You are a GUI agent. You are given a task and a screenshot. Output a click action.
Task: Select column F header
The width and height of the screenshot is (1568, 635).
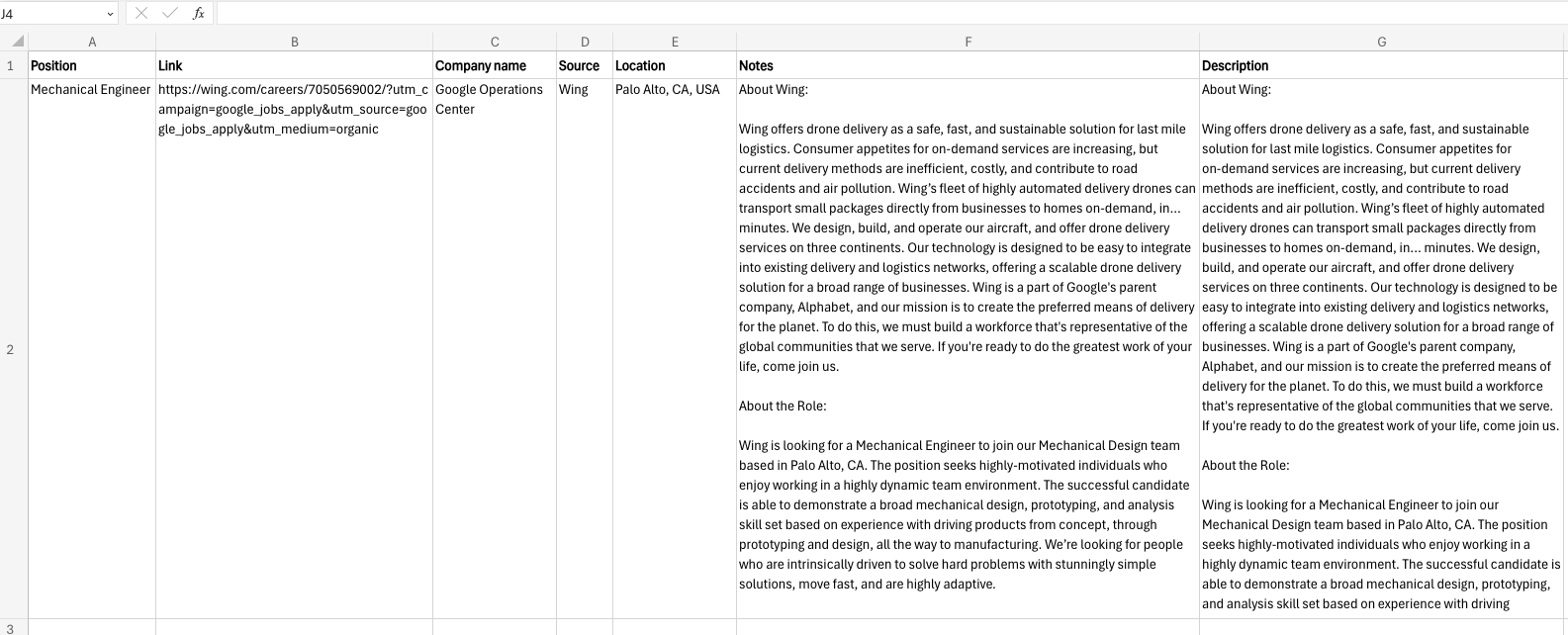968,42
